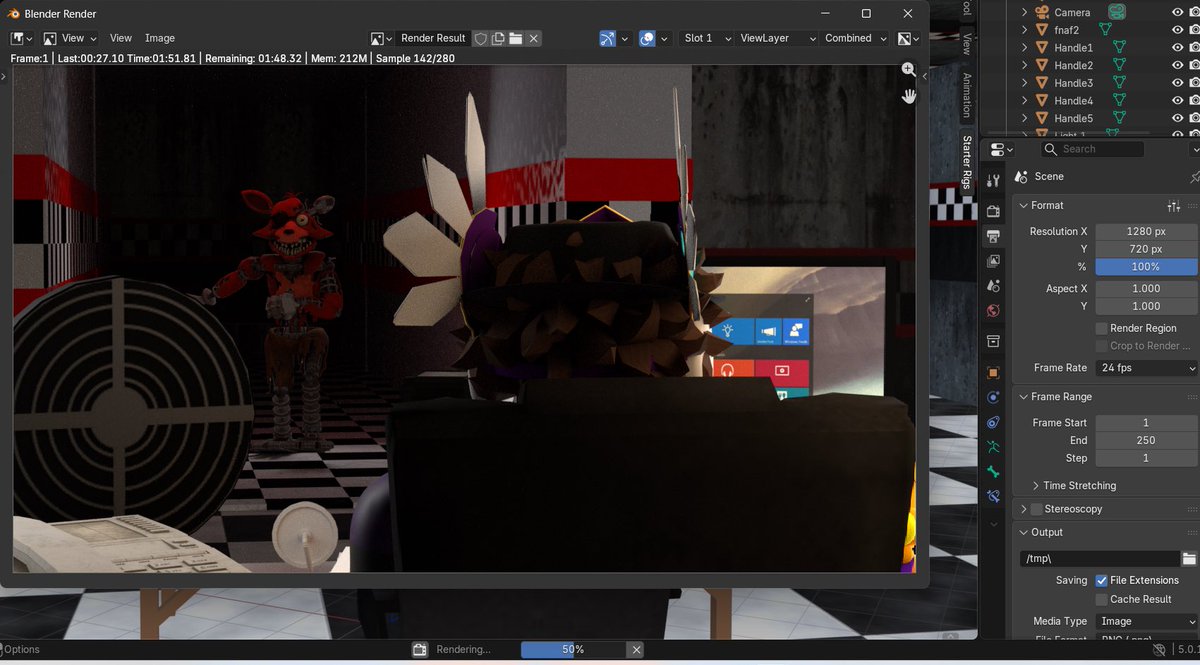Enable the Stereoscopy checkbox
This screenshot has width=1200, height=665.
click(x=1036, y=509)
